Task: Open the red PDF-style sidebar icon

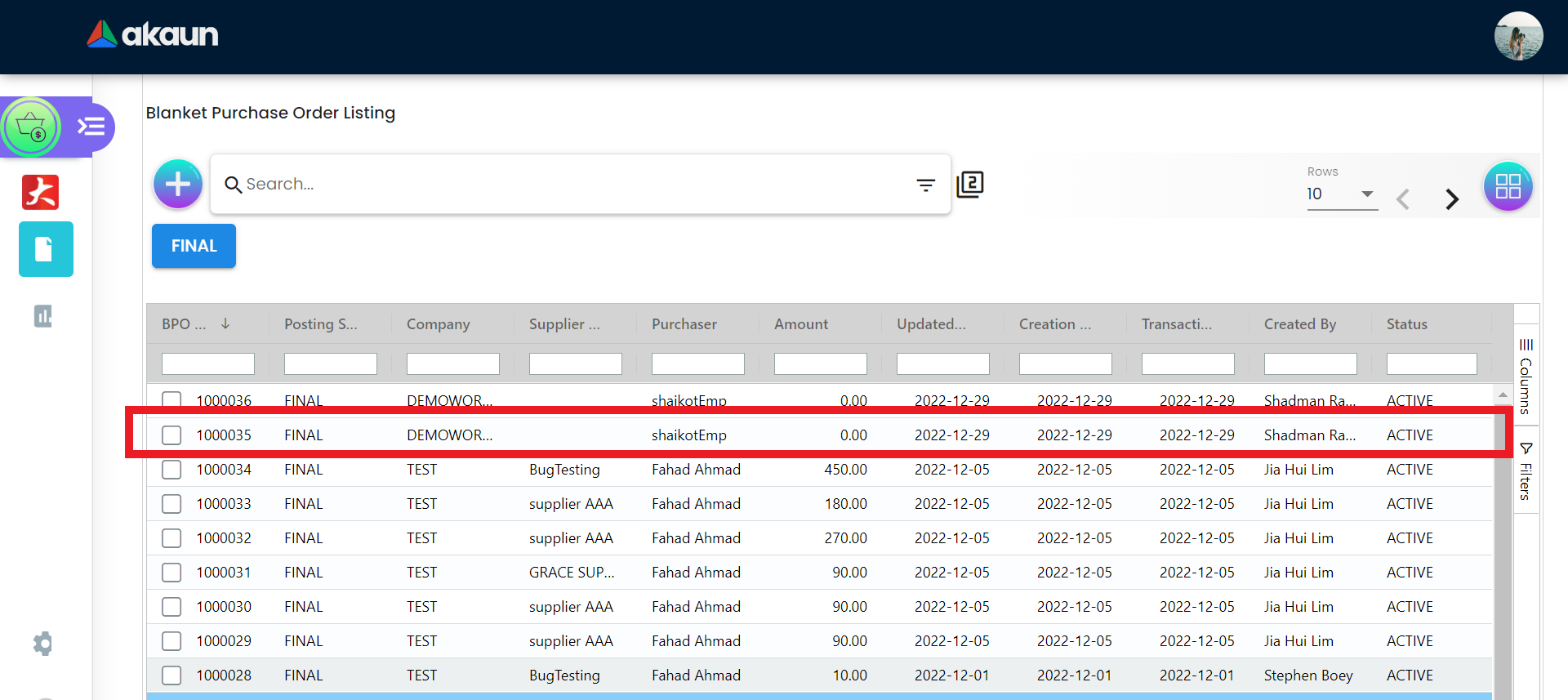Action: pos(41,193)
